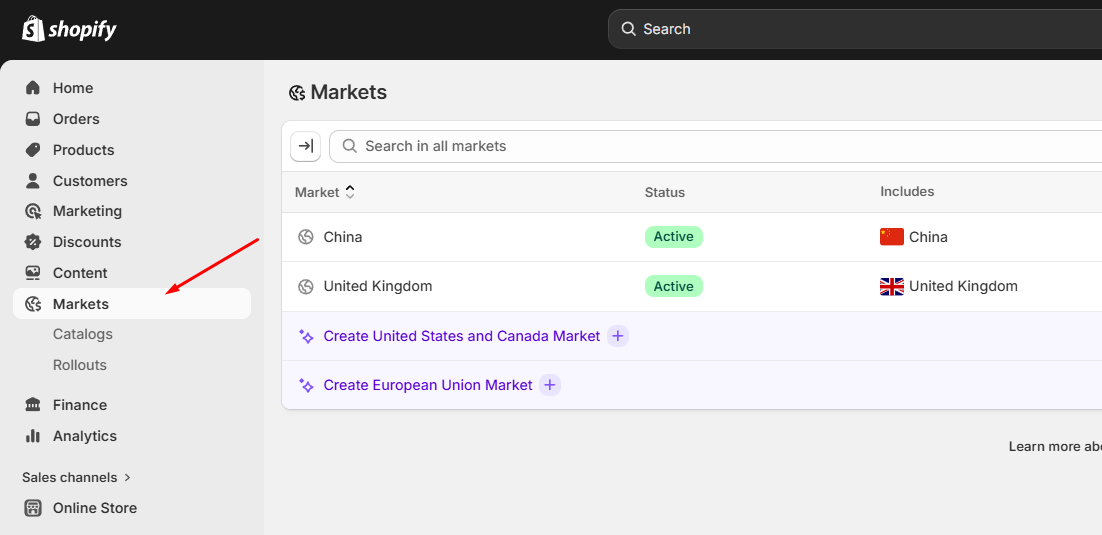This screenshot has width=1102, height=535.
Task: Click the magnifier icon in top search bar
Action: pyautogui.click(x=628, y=29)
